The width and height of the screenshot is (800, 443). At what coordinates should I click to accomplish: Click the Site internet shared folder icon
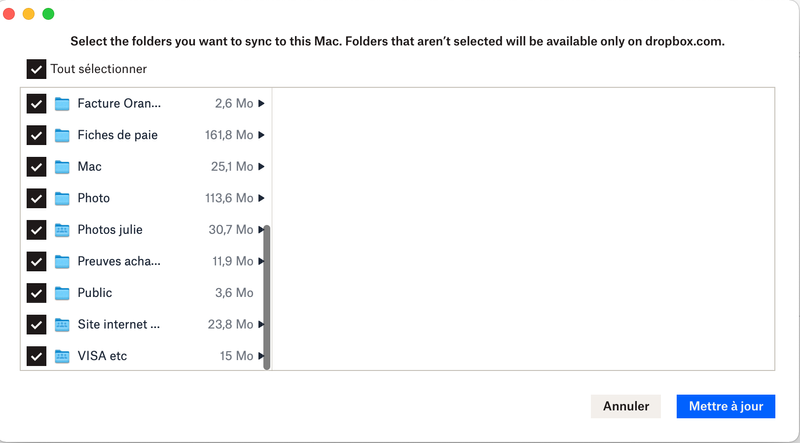[x=63, y=324]
